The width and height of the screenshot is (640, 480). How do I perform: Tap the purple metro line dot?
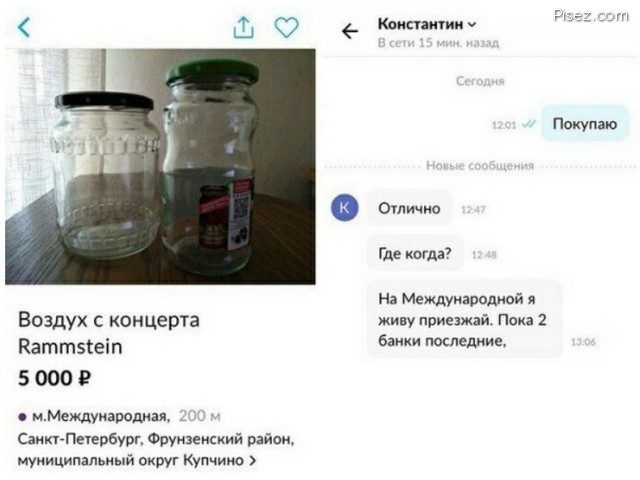pyautogui.click(x=22, y=417)
